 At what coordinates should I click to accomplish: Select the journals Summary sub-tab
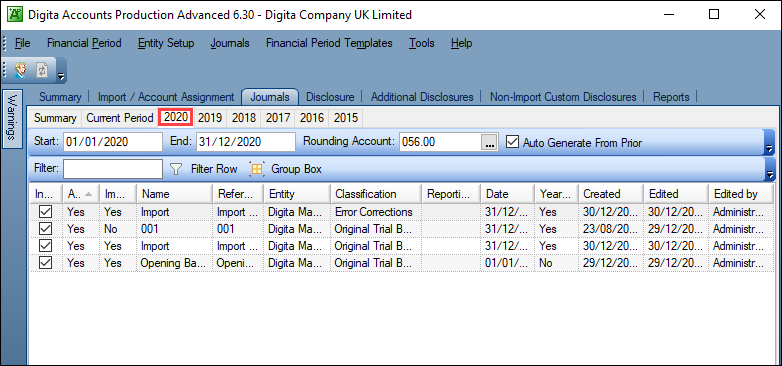(55, 118)
